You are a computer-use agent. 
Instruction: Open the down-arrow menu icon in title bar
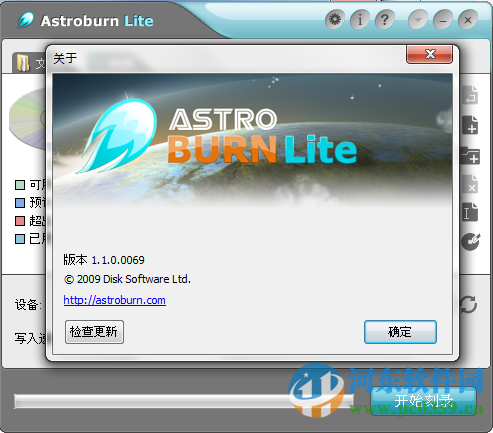point(418,20)
